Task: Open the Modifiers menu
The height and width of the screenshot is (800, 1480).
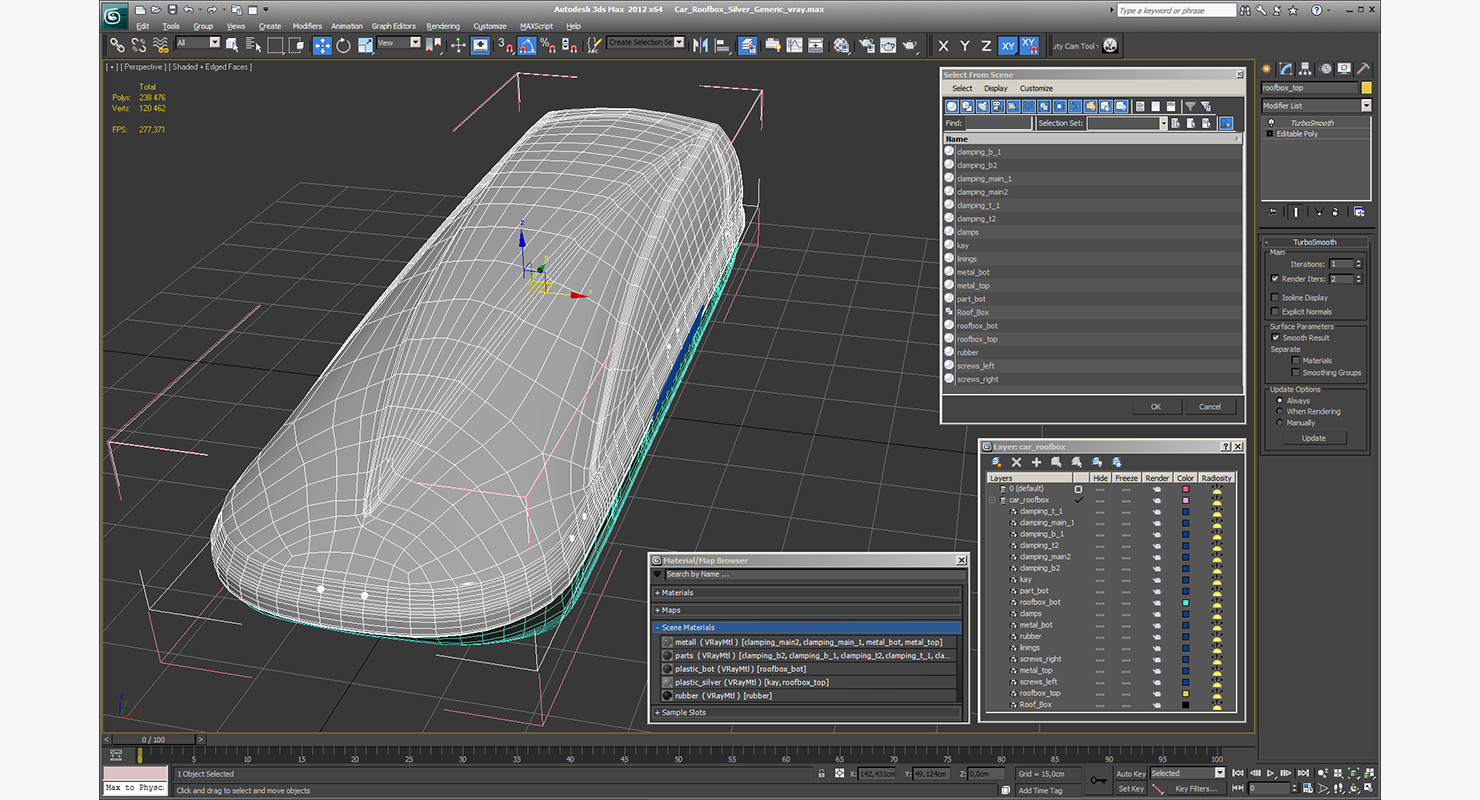Action: pos(307,26)
